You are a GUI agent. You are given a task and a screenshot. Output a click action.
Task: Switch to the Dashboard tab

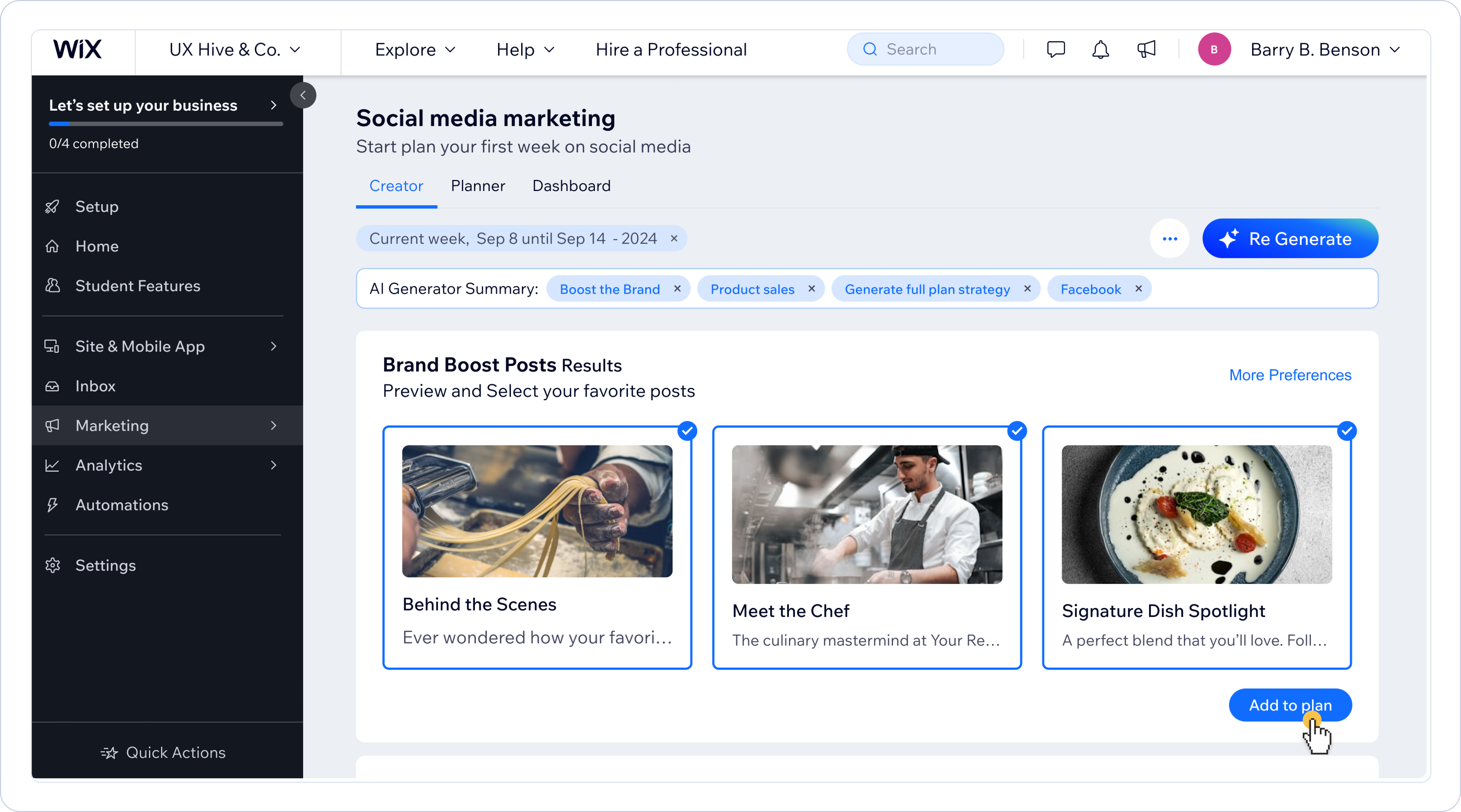(571, 186)
